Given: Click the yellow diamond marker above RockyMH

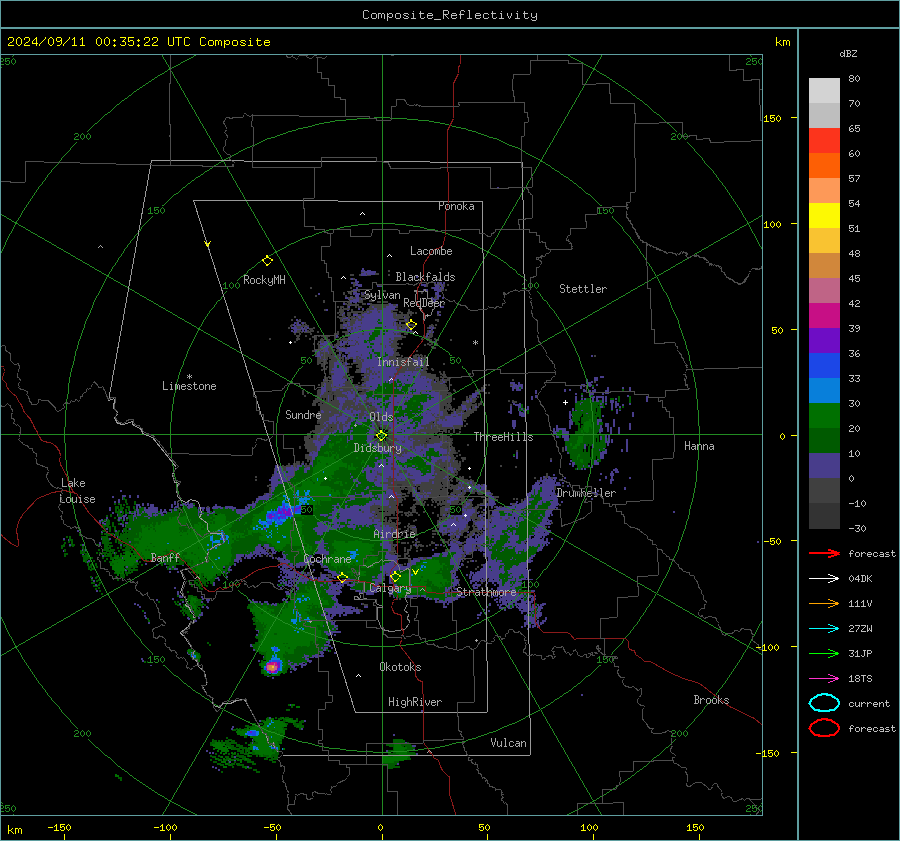Looking at the screenshot, I should [267, 261].
